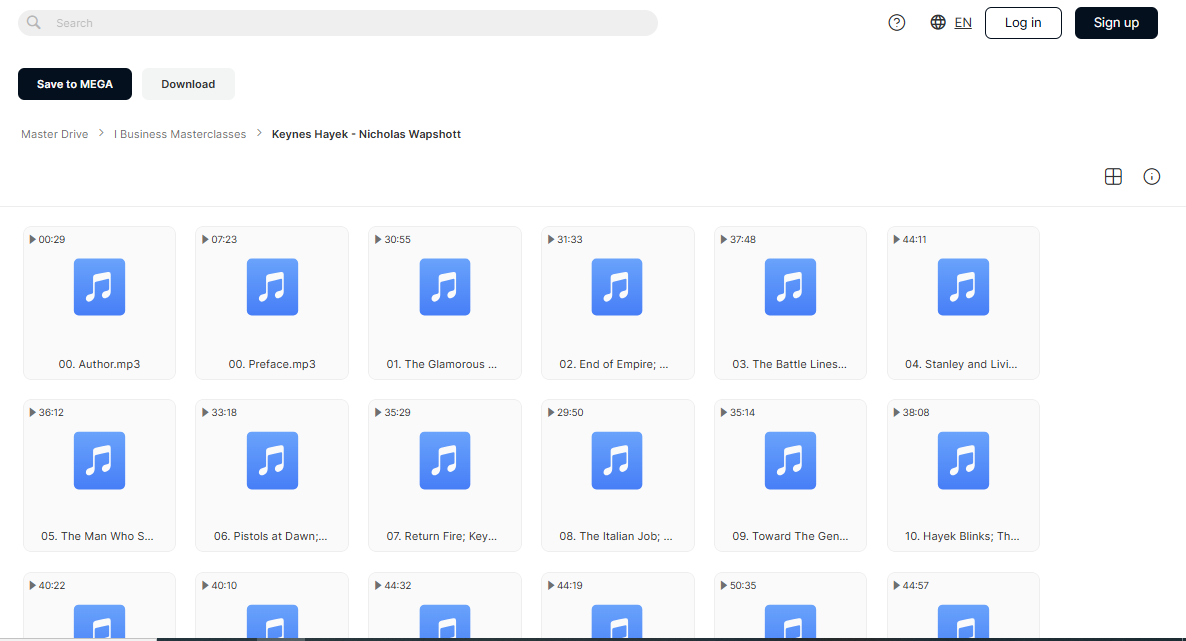Click music icon of 00. Author.mp3
The width and height of the screenshot is (1186, 641).
(x=99, y=287)
